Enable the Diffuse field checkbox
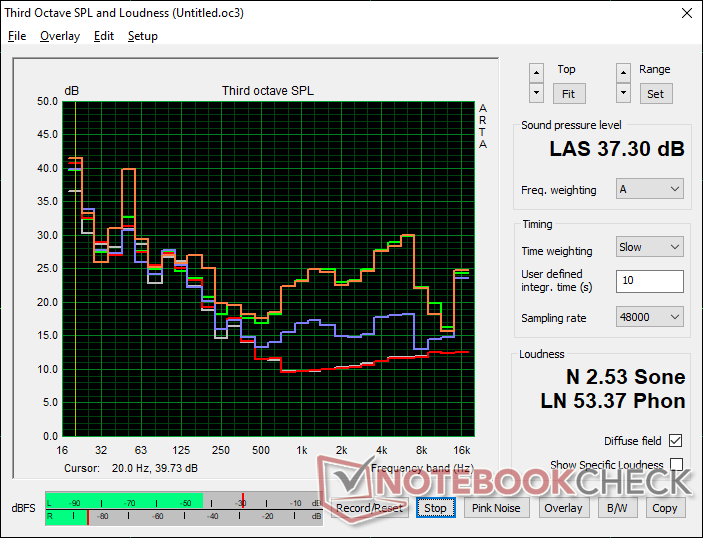The height and width of the screenshot is (538, 703). [x=676, y=441]
